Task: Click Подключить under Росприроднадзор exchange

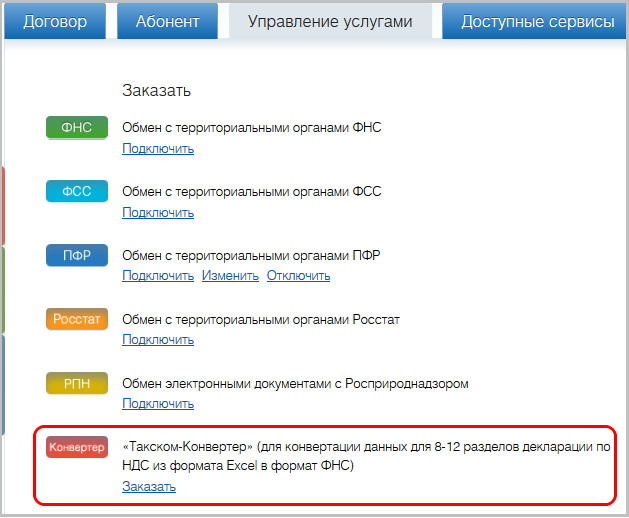Action: click(x=158, y=404)
